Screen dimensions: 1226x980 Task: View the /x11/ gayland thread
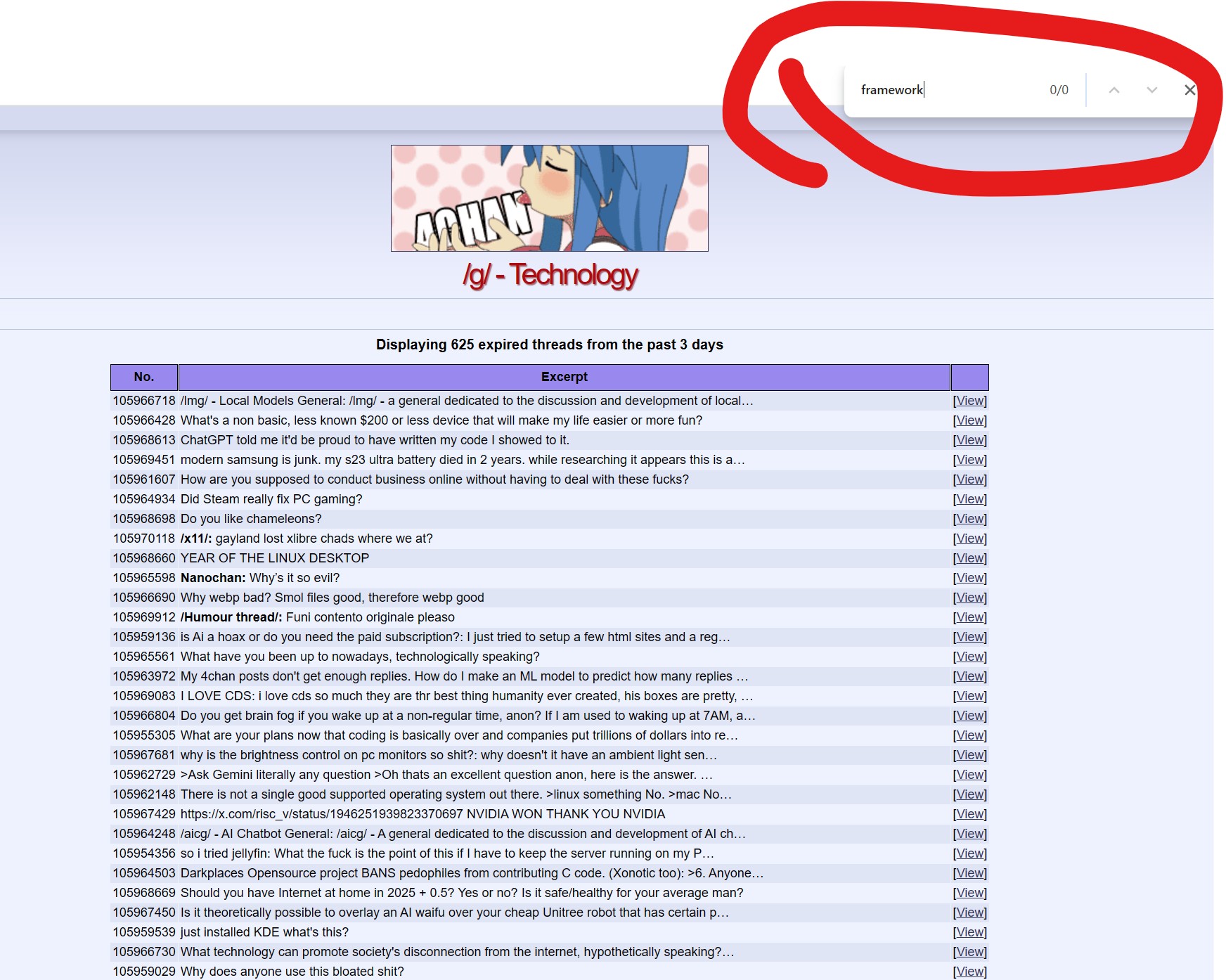tap(970, 539)
